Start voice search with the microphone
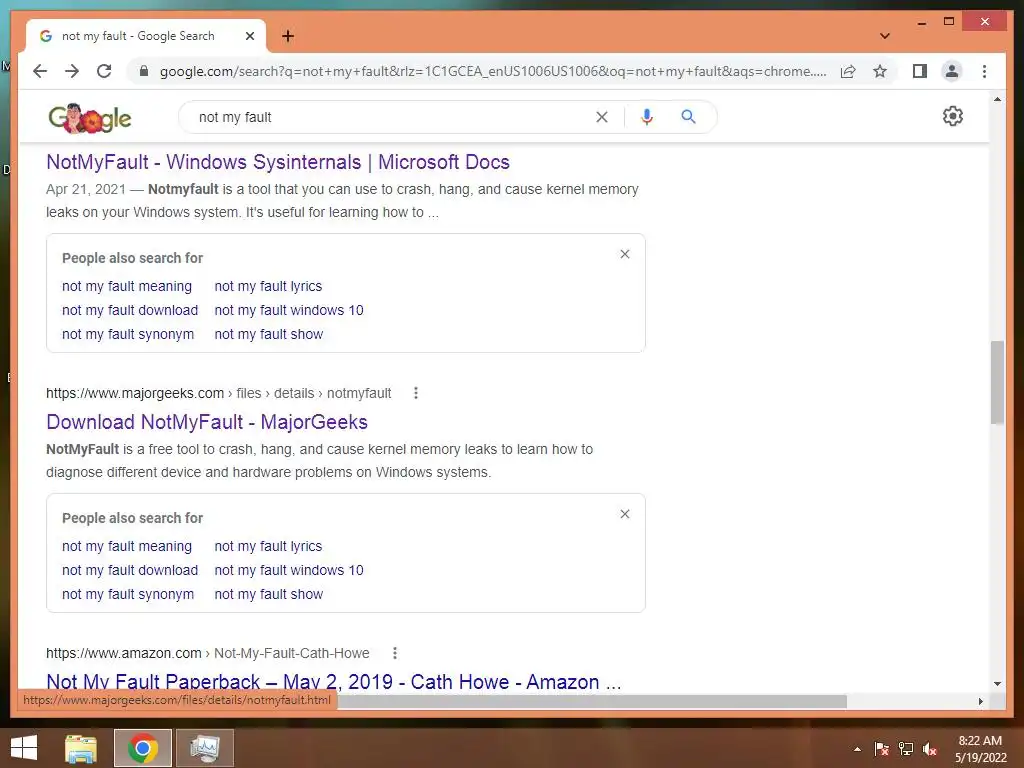The height and width of the screenshot is (768, 1024). [647, 117]
